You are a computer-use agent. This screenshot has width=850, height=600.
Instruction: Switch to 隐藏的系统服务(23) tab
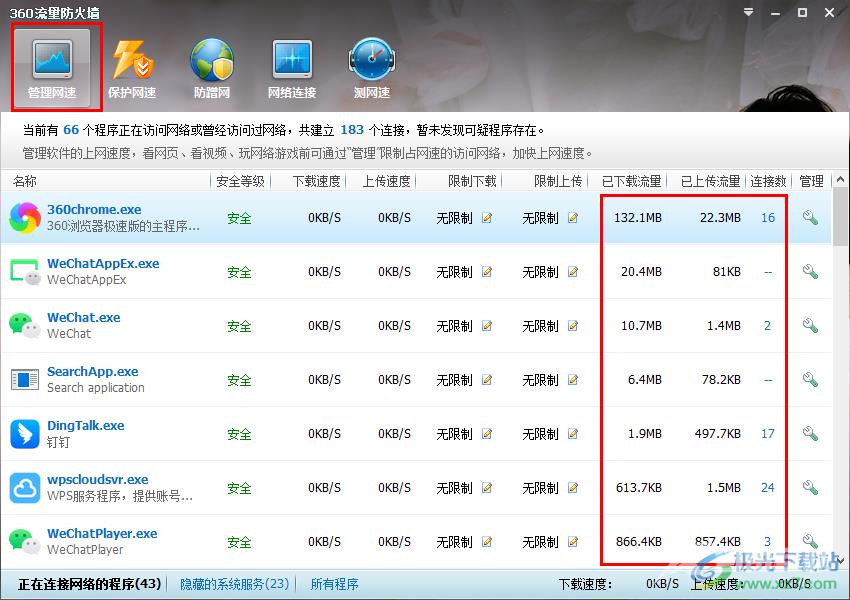pyautogui.click(x=234, y=584)
